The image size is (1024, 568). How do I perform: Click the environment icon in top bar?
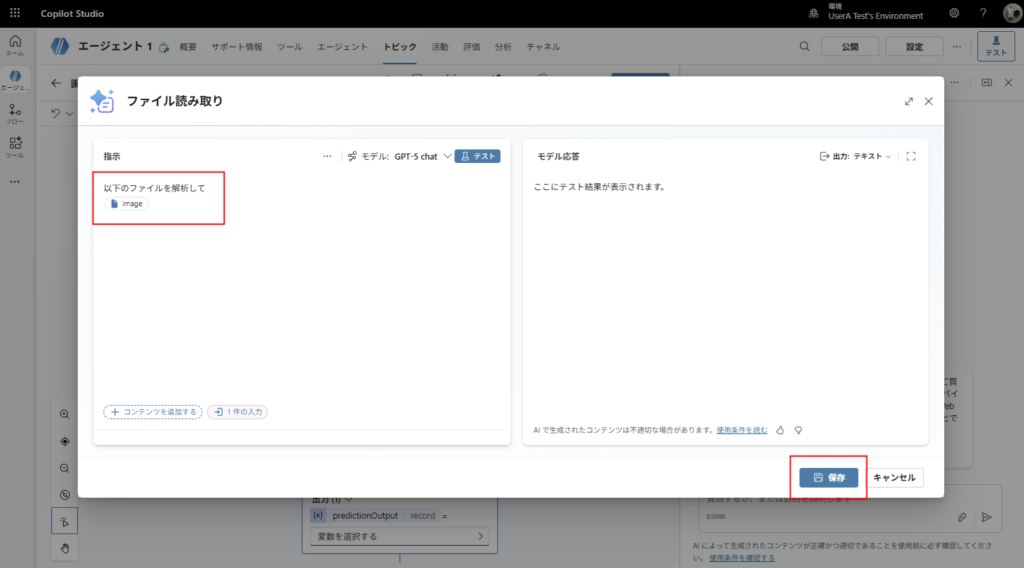814,13
